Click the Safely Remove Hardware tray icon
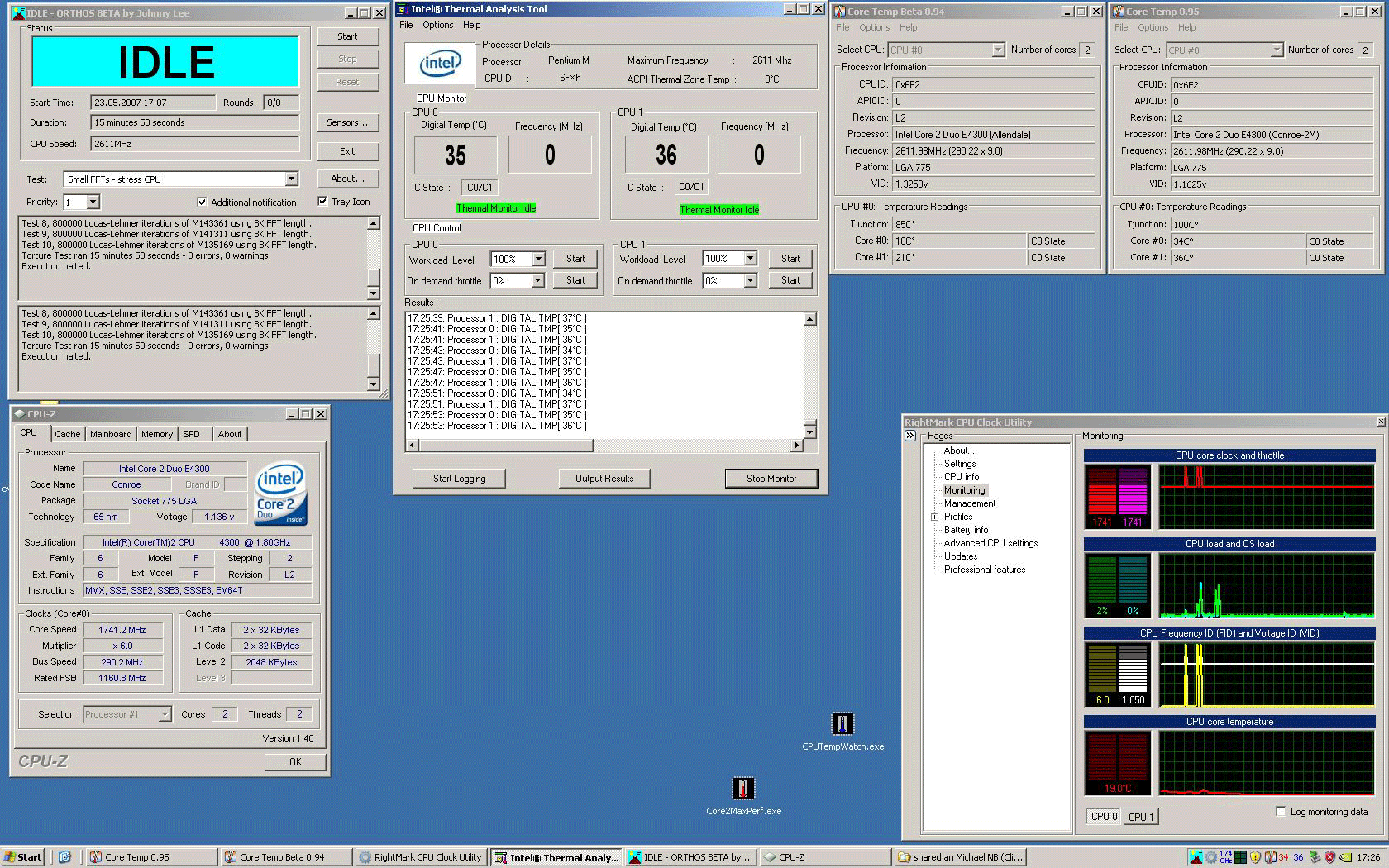Screen dimensions: 1389x868 (x=1315, y=857)
